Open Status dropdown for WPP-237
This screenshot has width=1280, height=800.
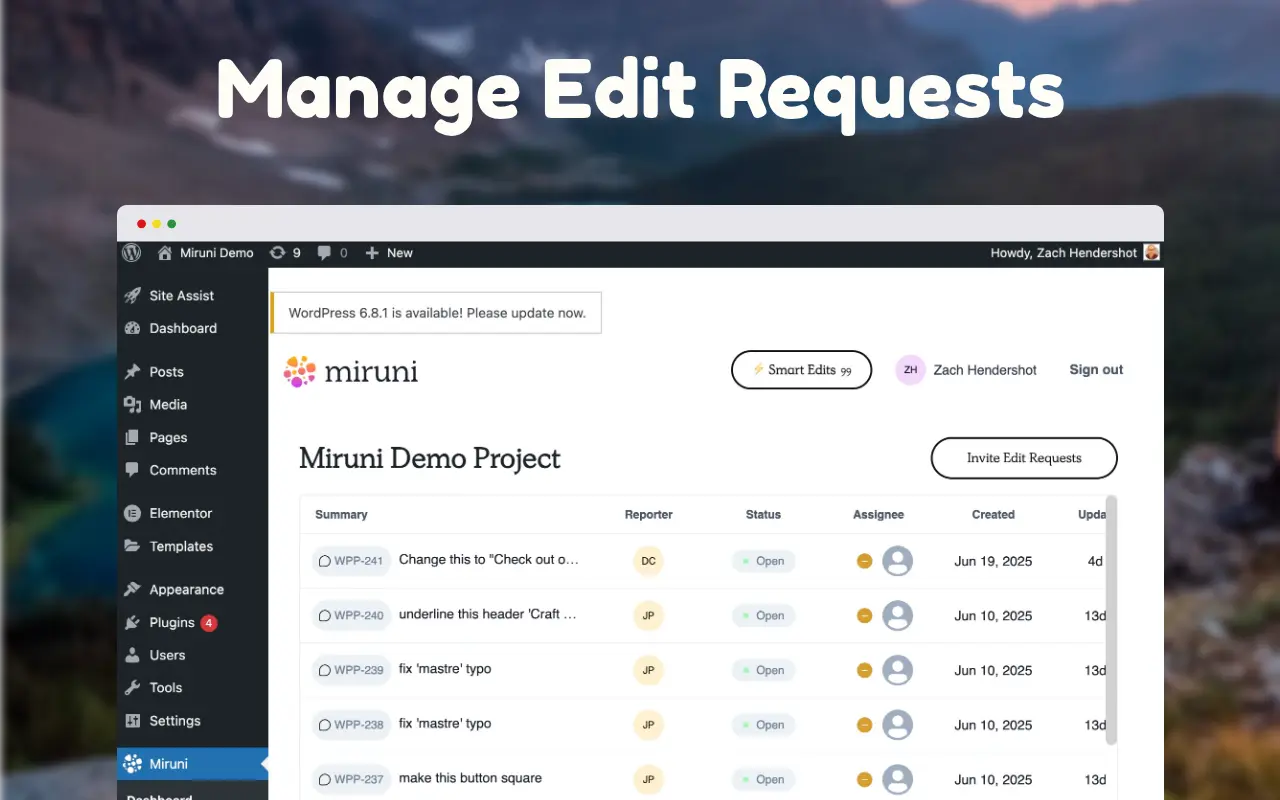[764, 779]
